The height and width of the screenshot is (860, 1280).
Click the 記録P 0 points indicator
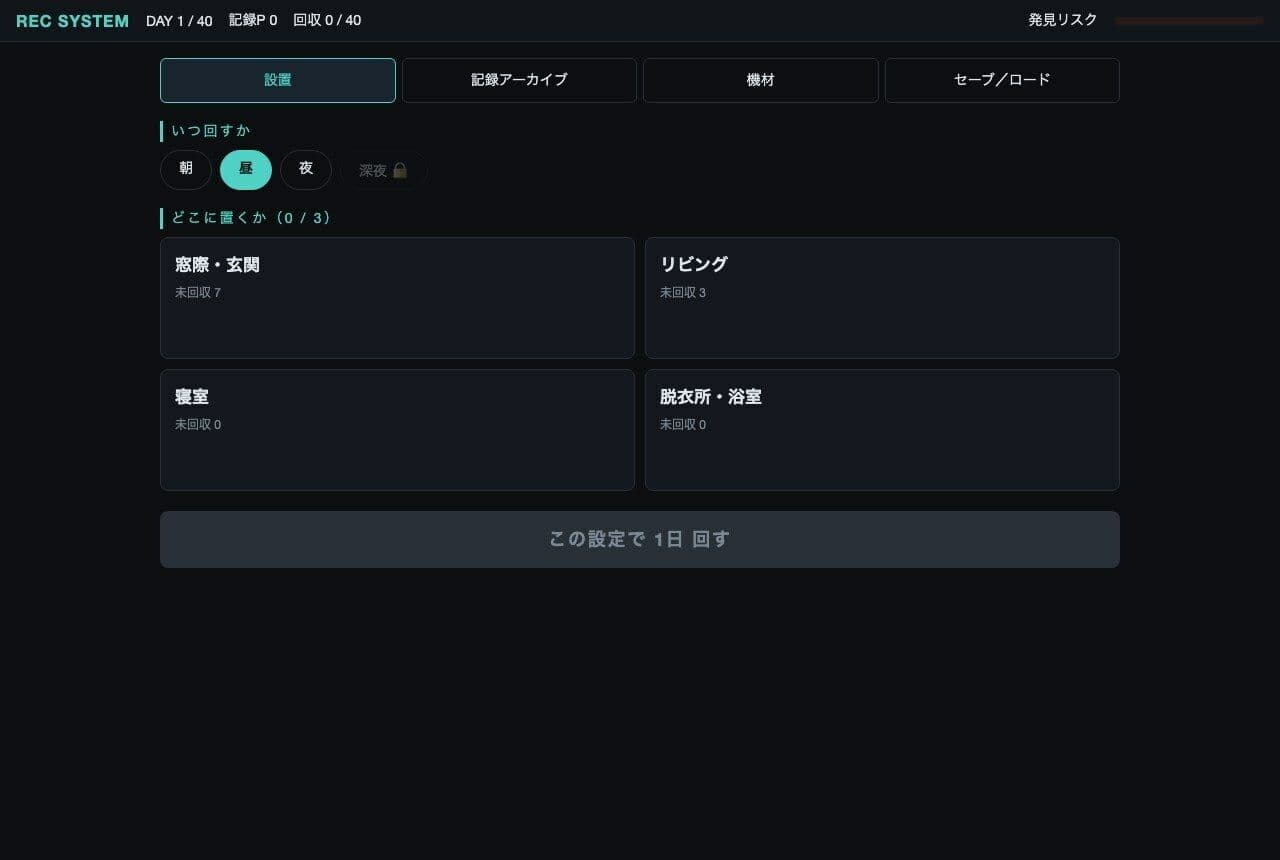tap(253, 21)
